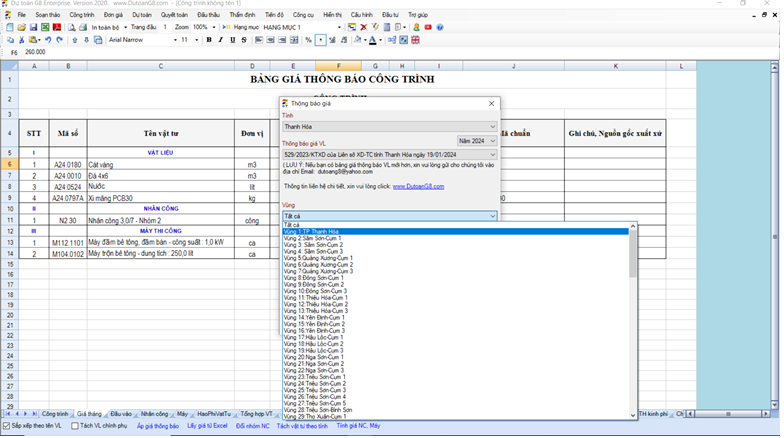Open the Zoom 100% dropdown
Screen dimensions: 784x438
(214, 28)
